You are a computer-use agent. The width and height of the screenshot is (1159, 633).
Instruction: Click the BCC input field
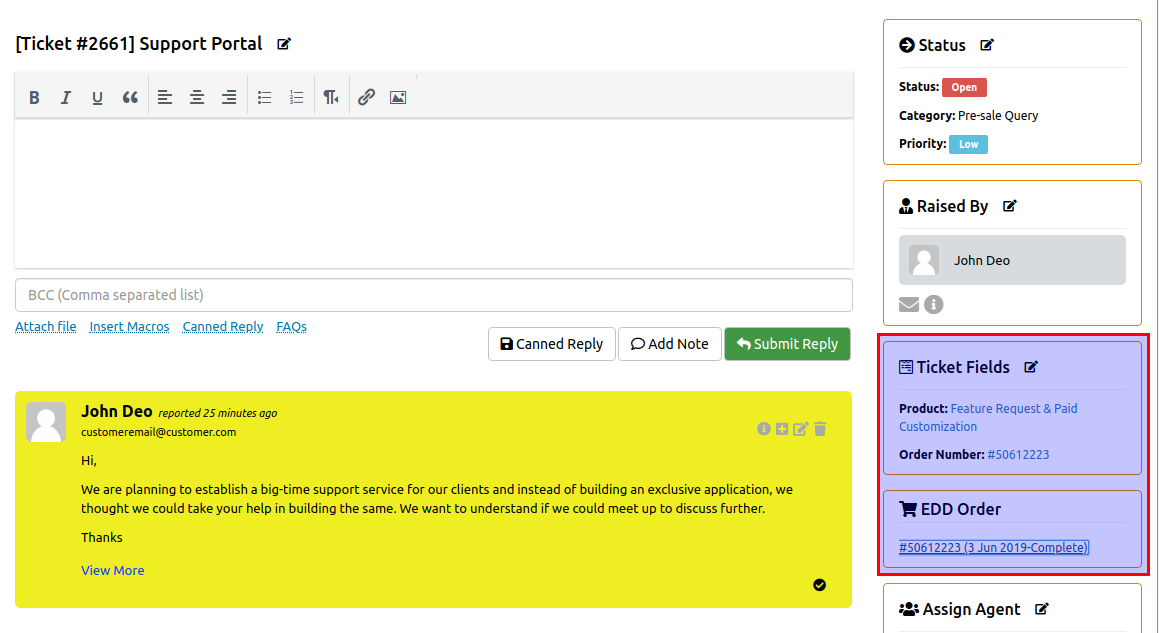[x=434, y=295]
